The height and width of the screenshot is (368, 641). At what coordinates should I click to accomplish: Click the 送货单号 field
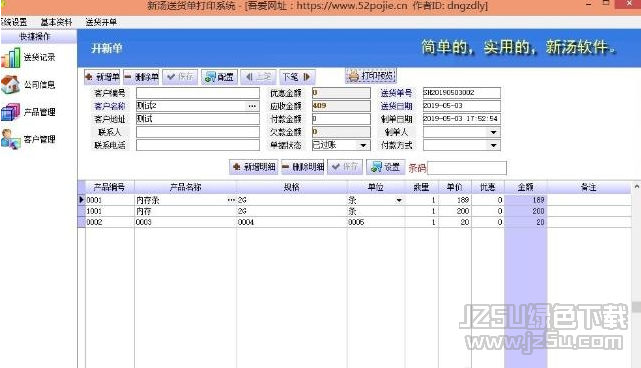pyautogui.click(x=462, y=93)
